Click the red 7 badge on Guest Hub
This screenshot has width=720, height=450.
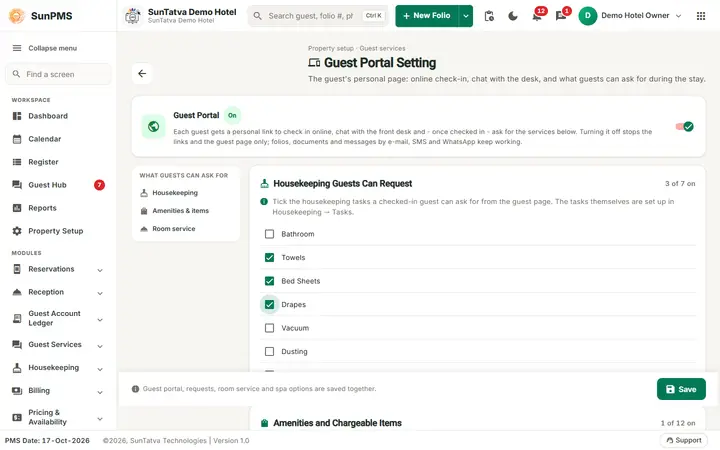pos(99,185)
